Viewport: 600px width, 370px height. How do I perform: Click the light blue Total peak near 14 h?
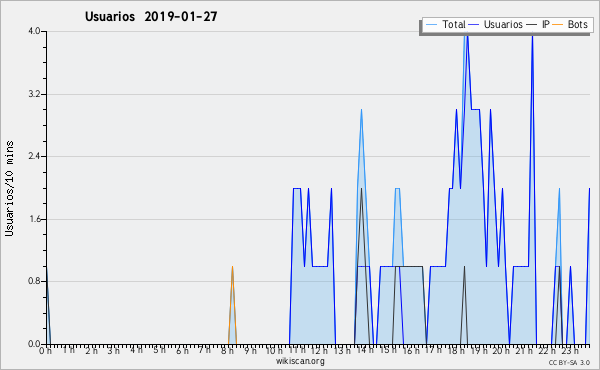(361, 111)
